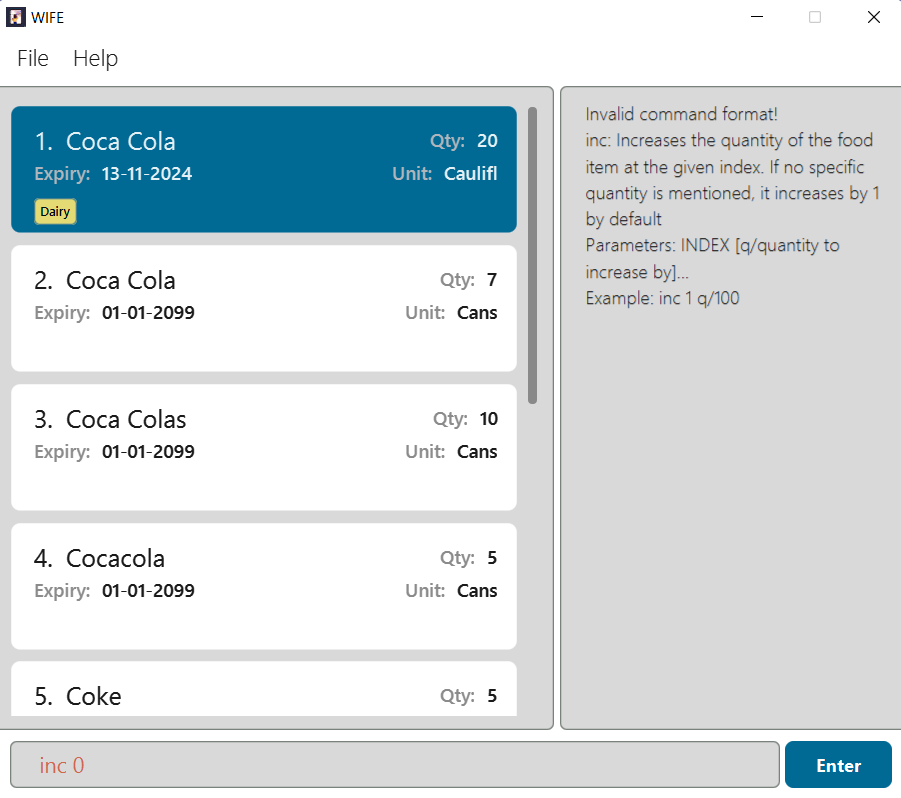The image size is (901, 798).
Task: Click 'Example: inc 1 q/100' text
Action: click(663, 298)
